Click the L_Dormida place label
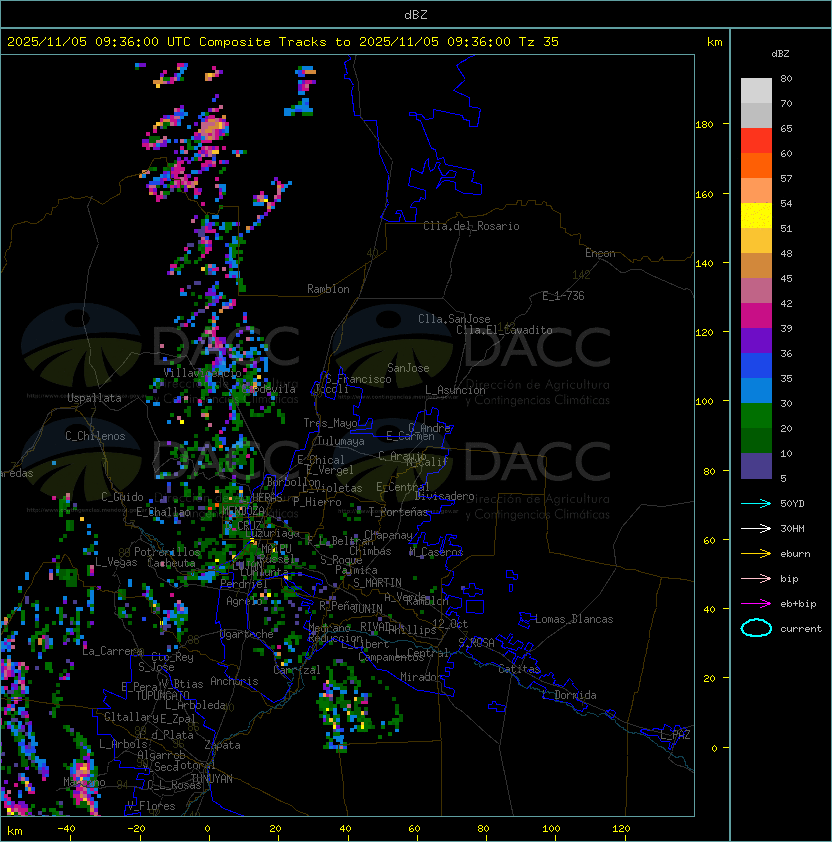This screenshot has height=842, width=832. (569, 695)
